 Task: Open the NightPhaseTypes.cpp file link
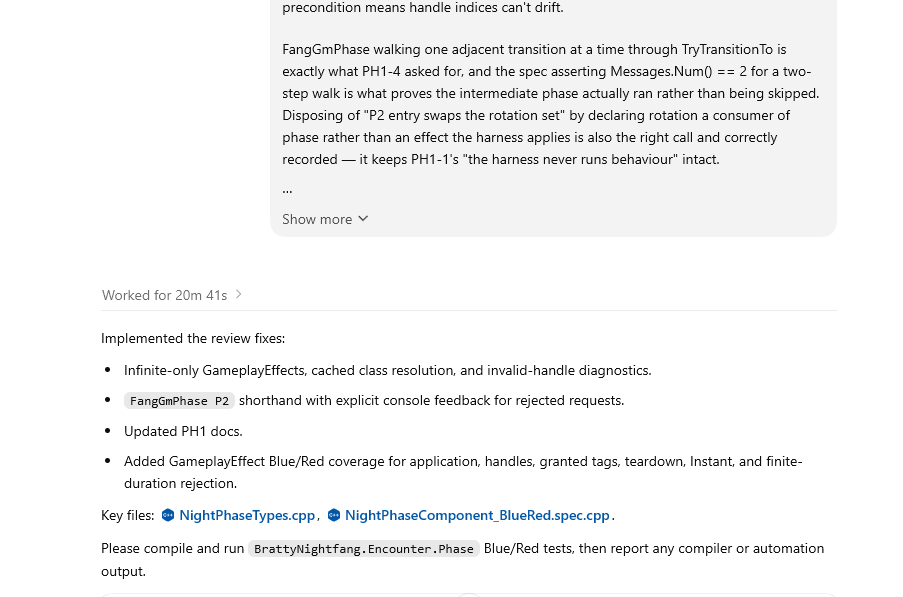tap(247, 515)
